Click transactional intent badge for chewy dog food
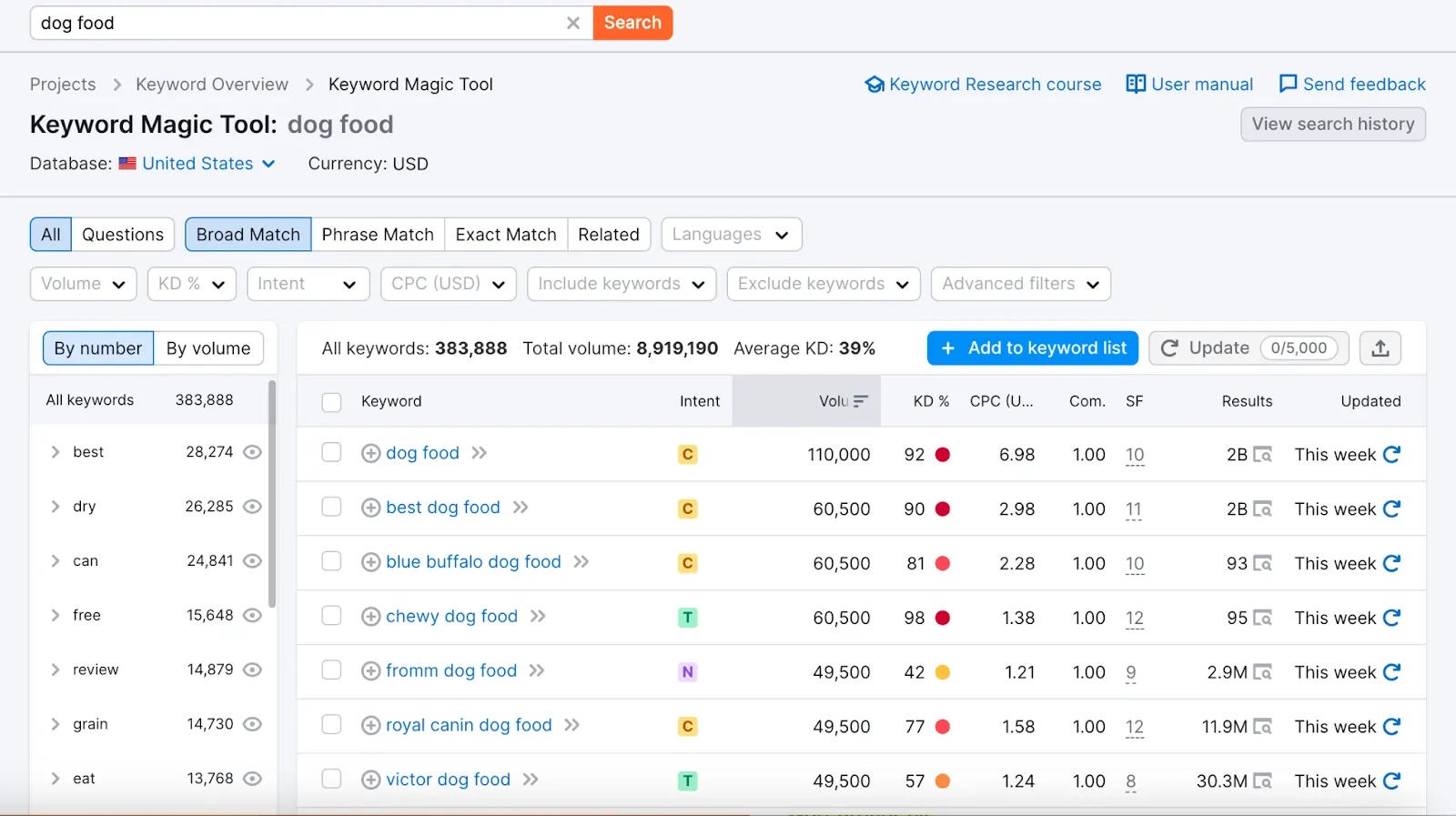The width and height of the screenshot is (1456, 816). (688, 618)
